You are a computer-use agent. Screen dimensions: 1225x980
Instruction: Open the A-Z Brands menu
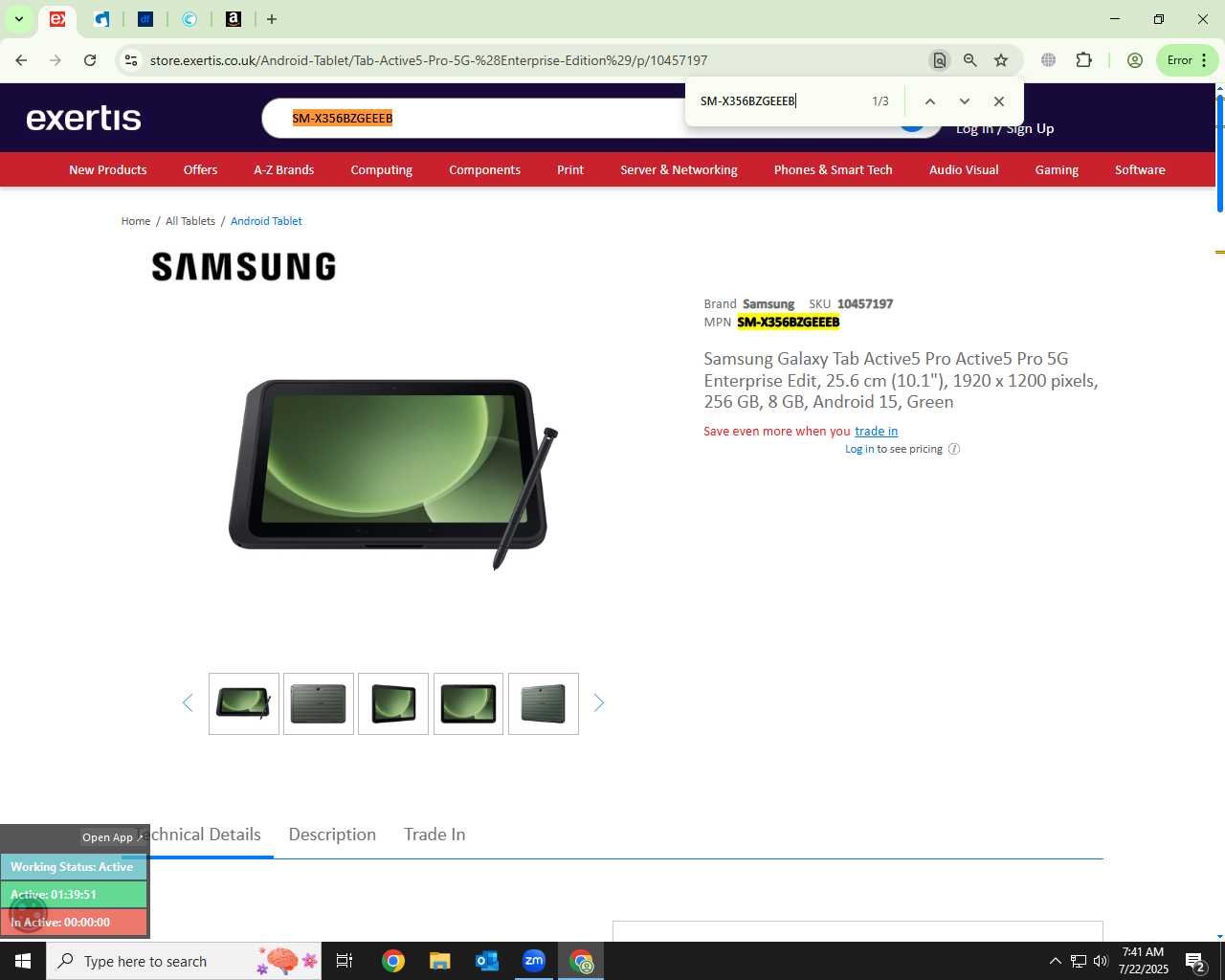coord(284,170)
